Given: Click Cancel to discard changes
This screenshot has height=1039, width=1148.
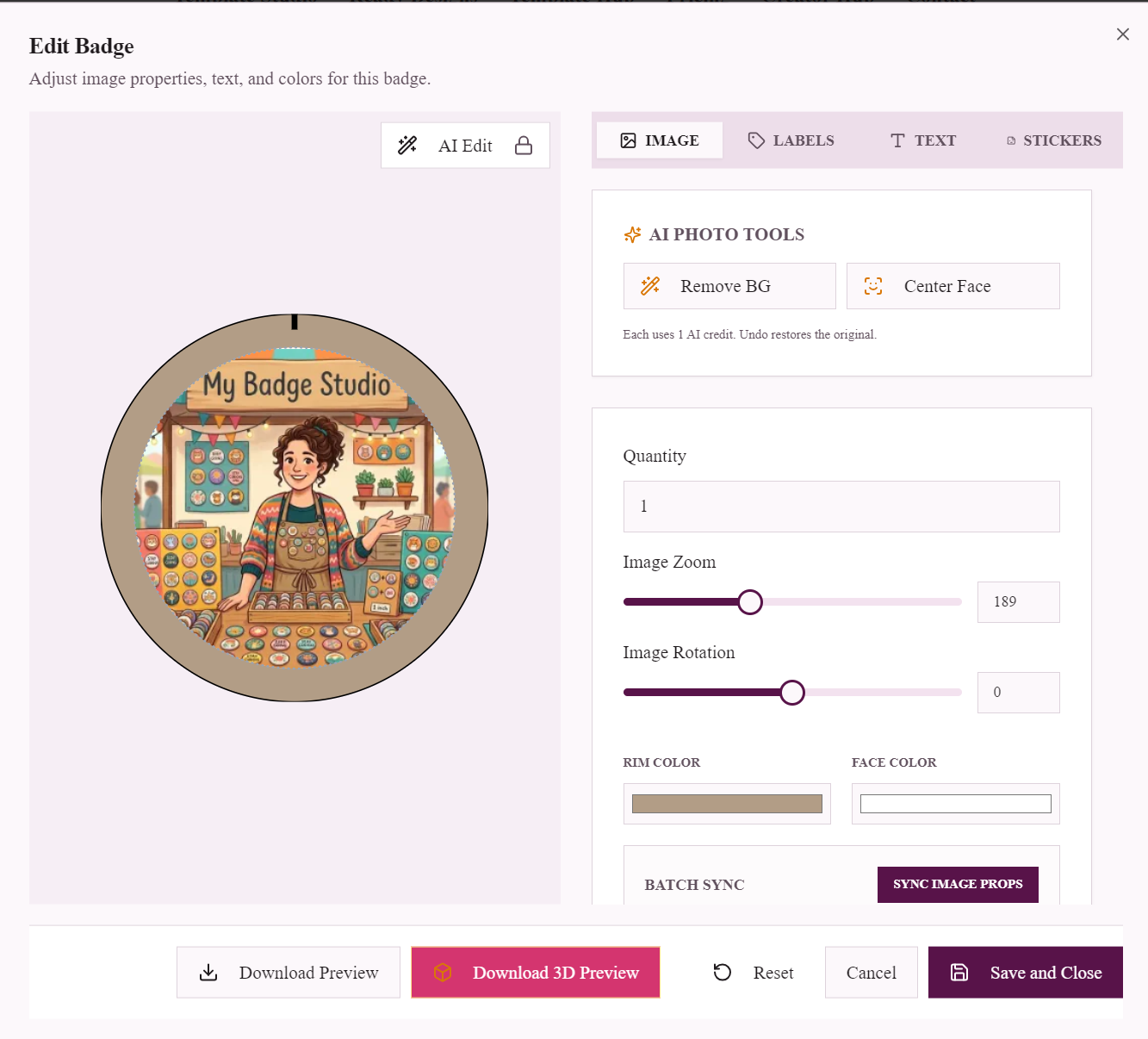Looking at the screenshot, I should point(871,973).
